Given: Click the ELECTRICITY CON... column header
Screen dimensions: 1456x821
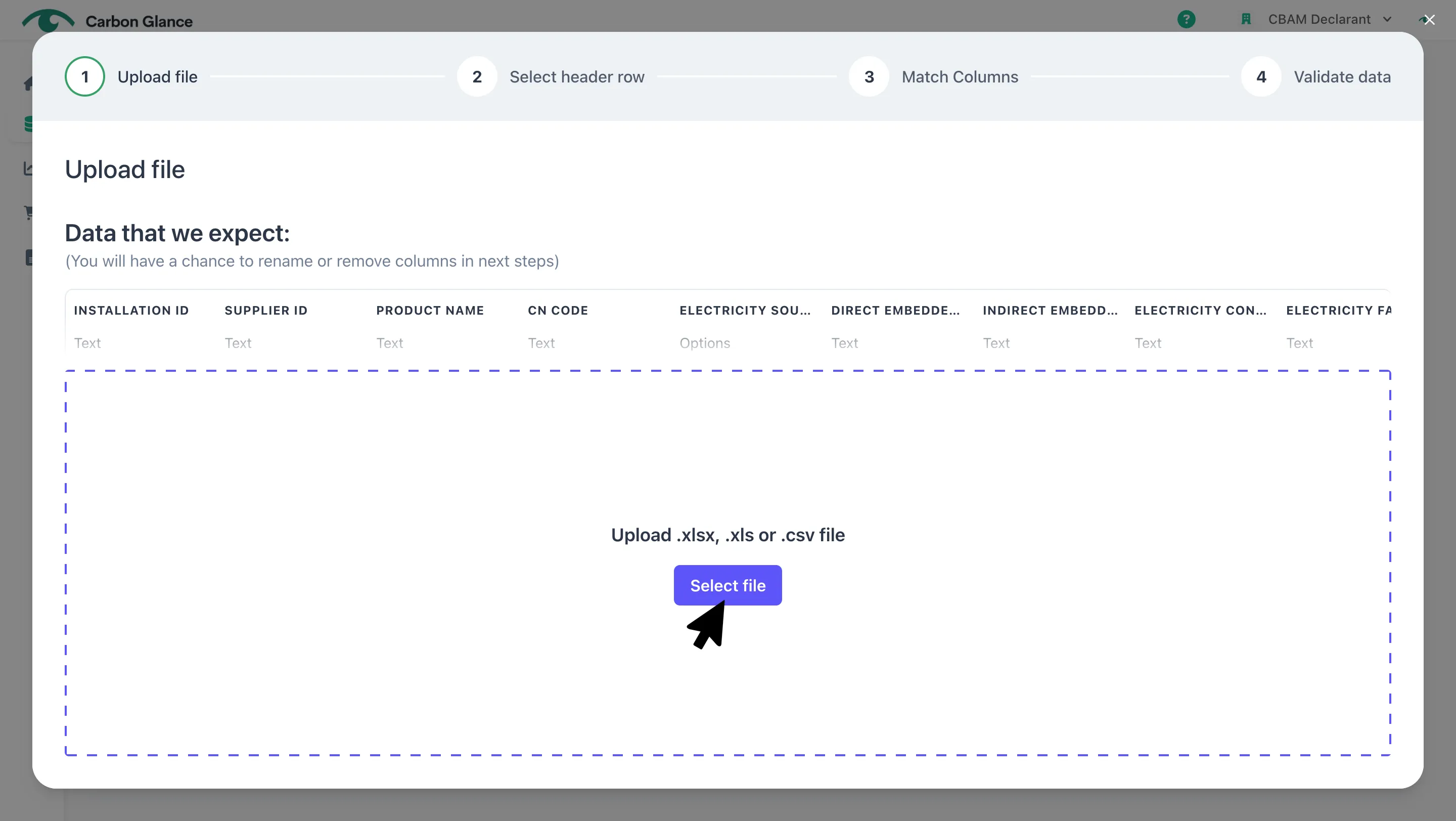Looking at the screenshot, I should (1201, 311).
